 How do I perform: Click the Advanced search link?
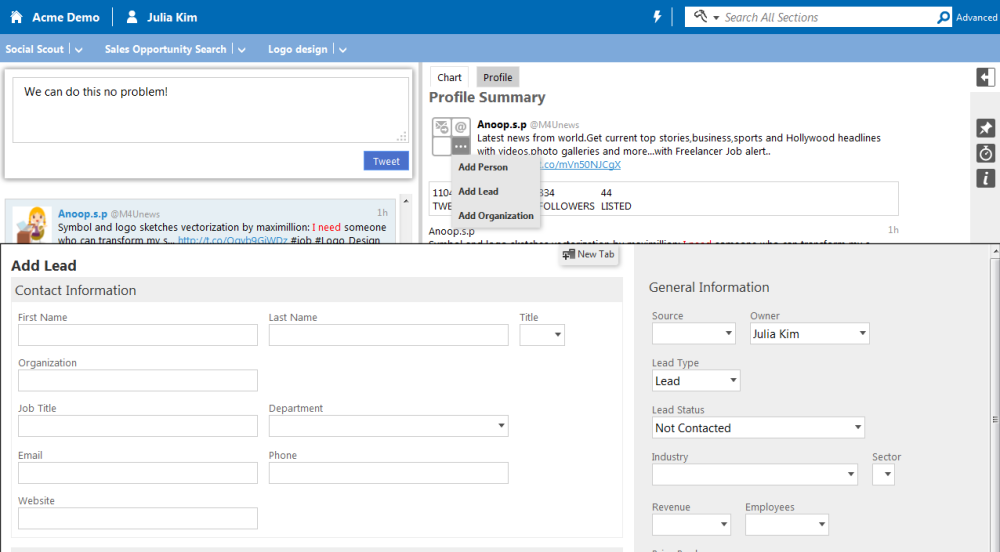[x=976, y=17]
